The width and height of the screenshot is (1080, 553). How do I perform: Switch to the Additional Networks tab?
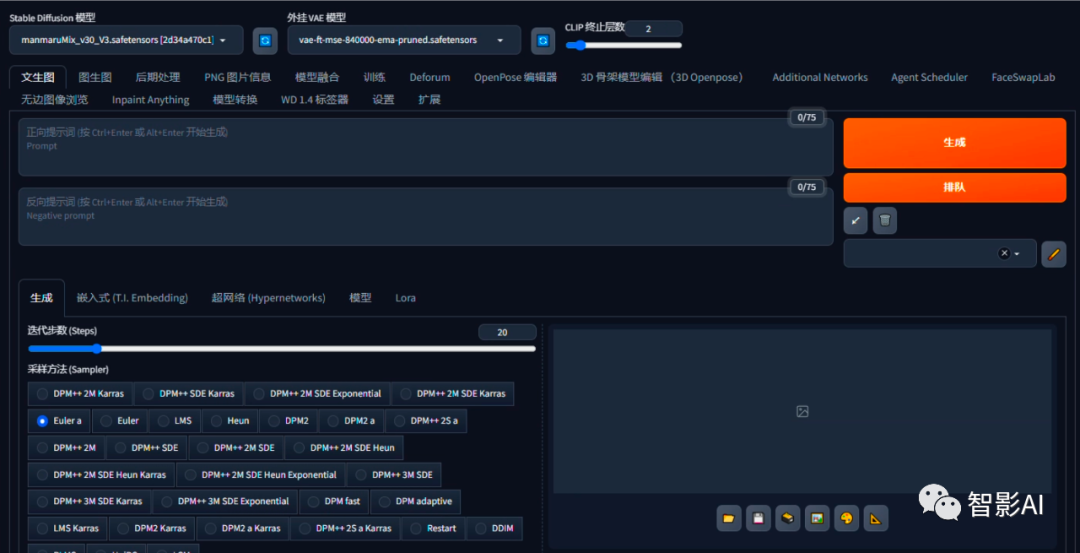tap(820, 78)
